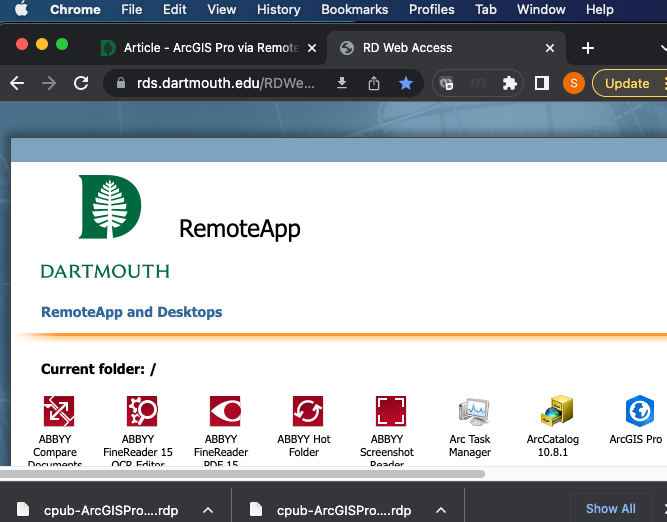667x522 pixels.
Task: Open the profile avatar S
Action: [x=573, y=83]
